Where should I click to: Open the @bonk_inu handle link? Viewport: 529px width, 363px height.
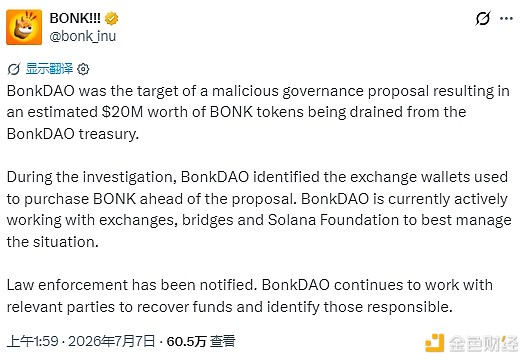(x=83, y=36)
